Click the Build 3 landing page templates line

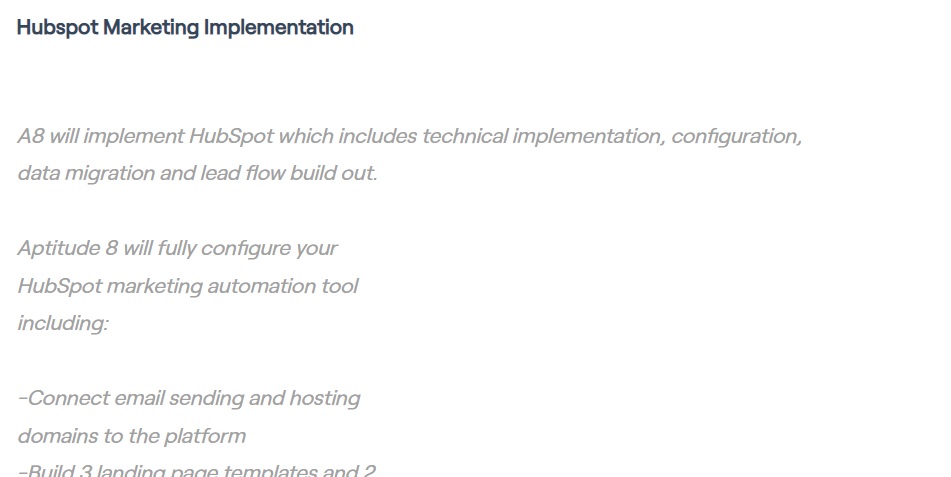coord(197,470)
